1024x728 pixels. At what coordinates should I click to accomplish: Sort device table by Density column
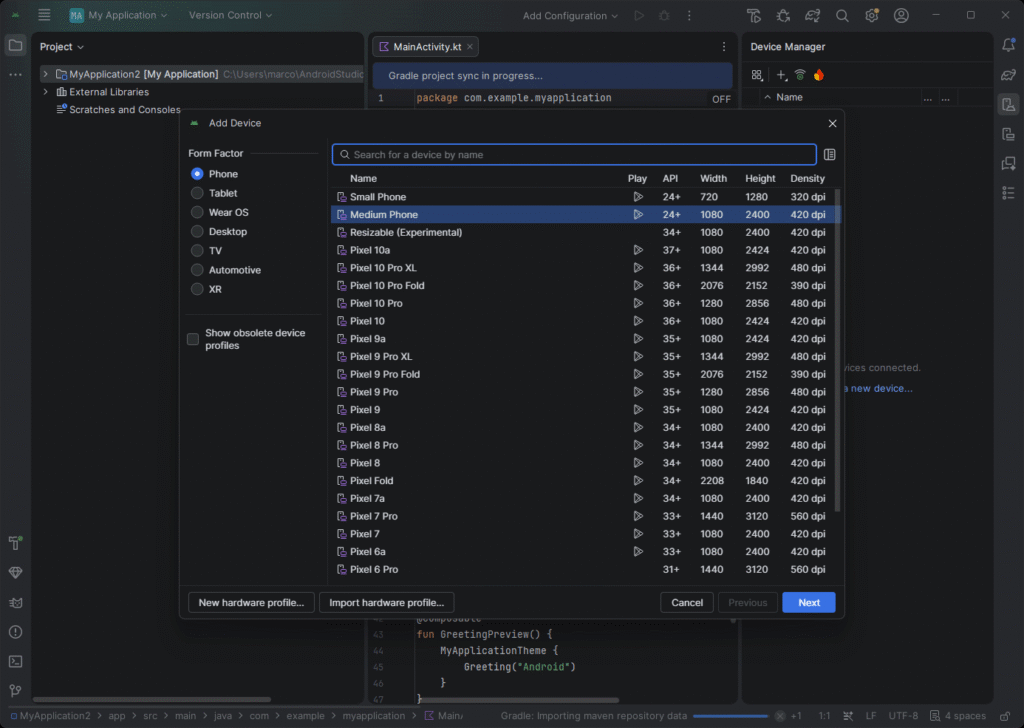[807, 178]
